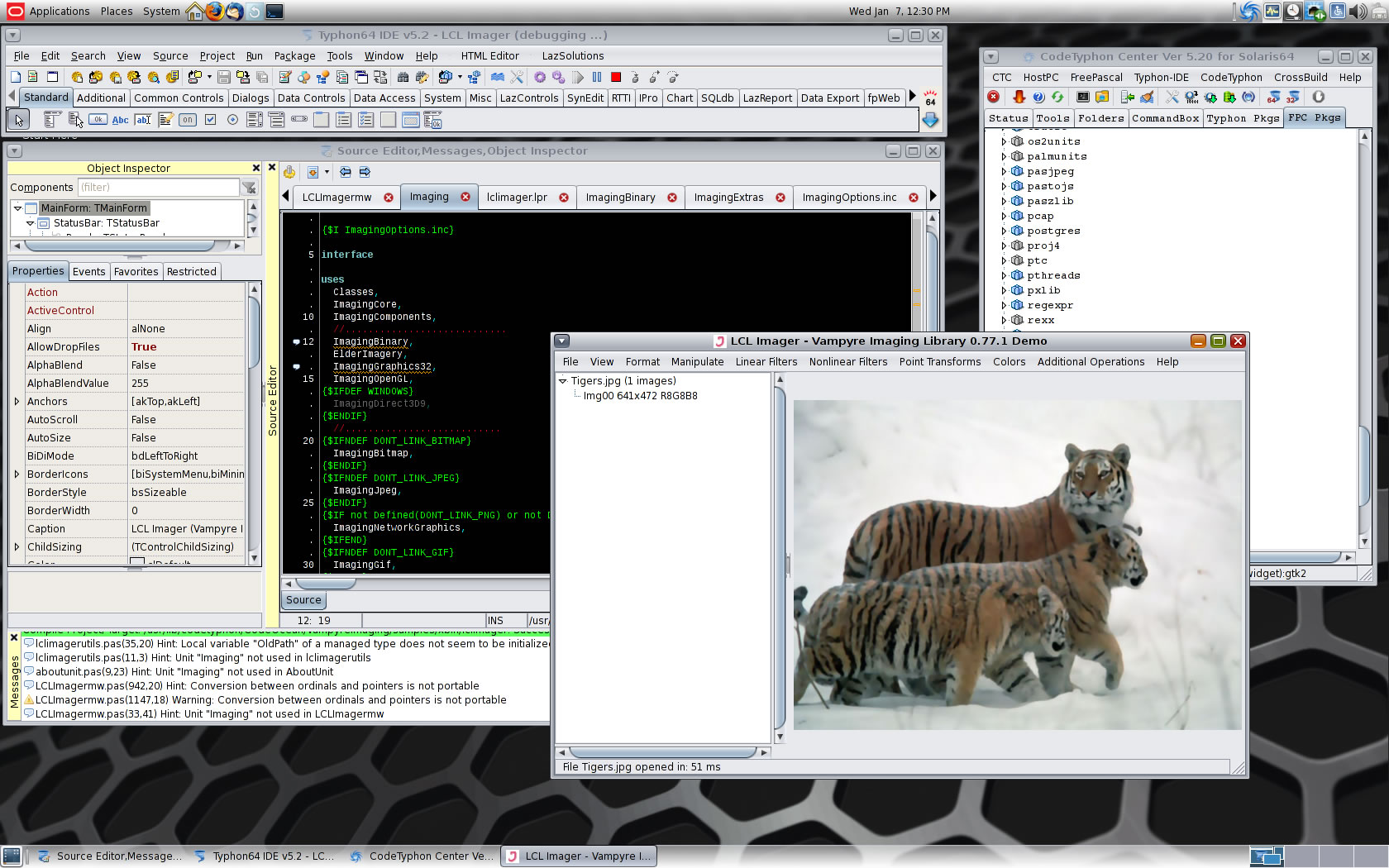Viewport: 1389px width, 868px height.
Task: Click the jump back arrow in Source Editor toolbar
Action: pos(346,172)
